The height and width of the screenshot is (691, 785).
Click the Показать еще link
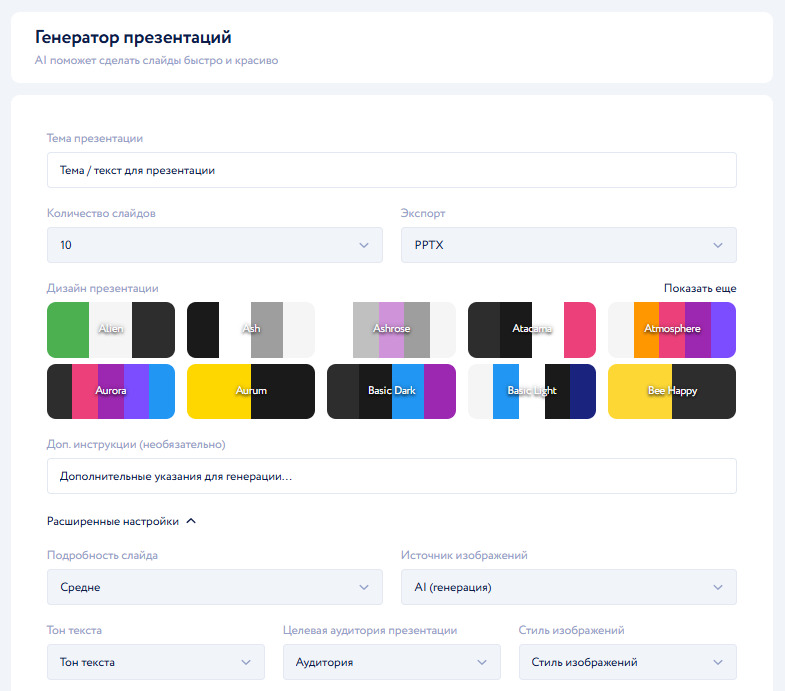point(700,288)
